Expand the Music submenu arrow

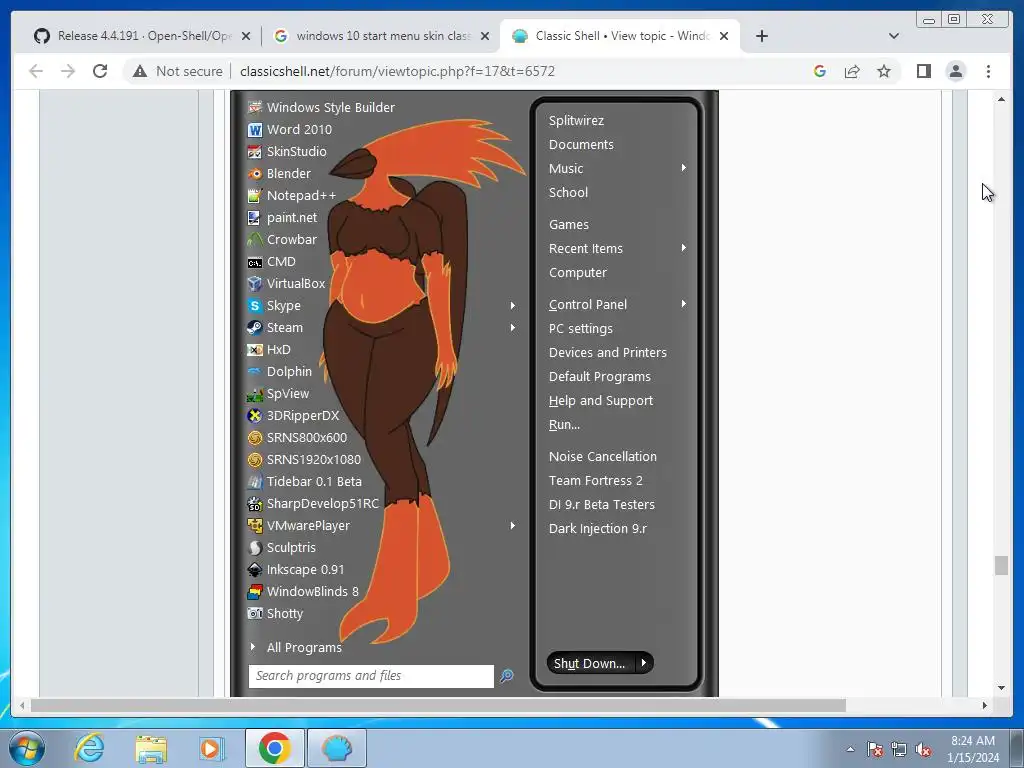click(684, 168)
